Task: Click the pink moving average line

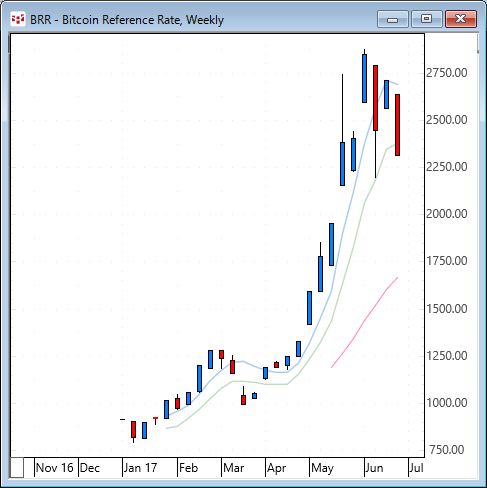Action: [x=365, y=321]
